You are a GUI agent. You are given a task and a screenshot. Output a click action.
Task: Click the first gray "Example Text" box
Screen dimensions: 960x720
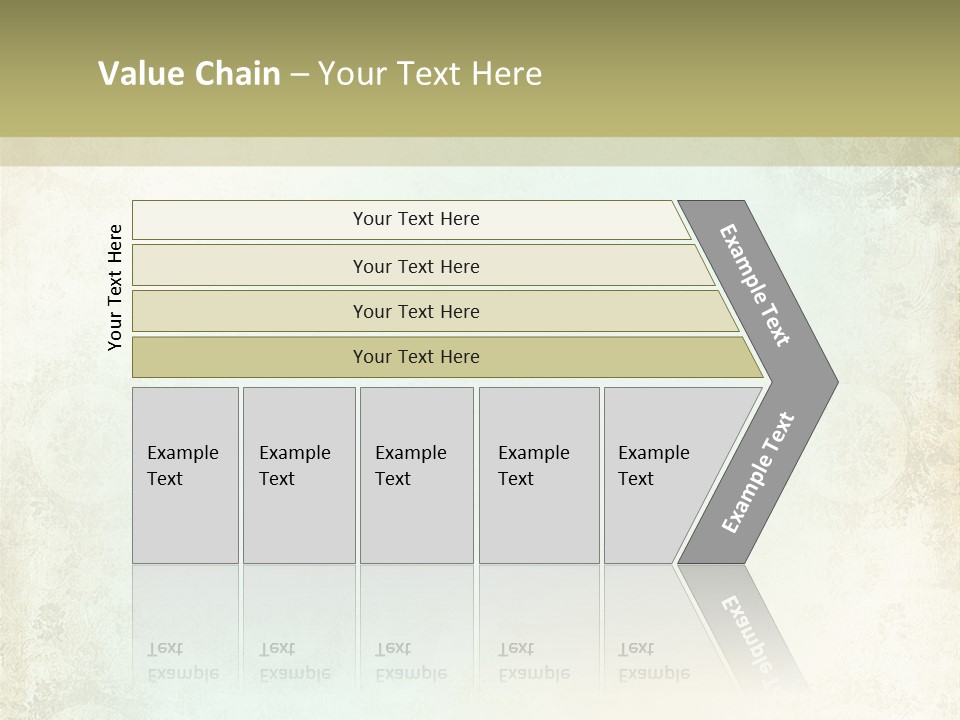[183, 466]
